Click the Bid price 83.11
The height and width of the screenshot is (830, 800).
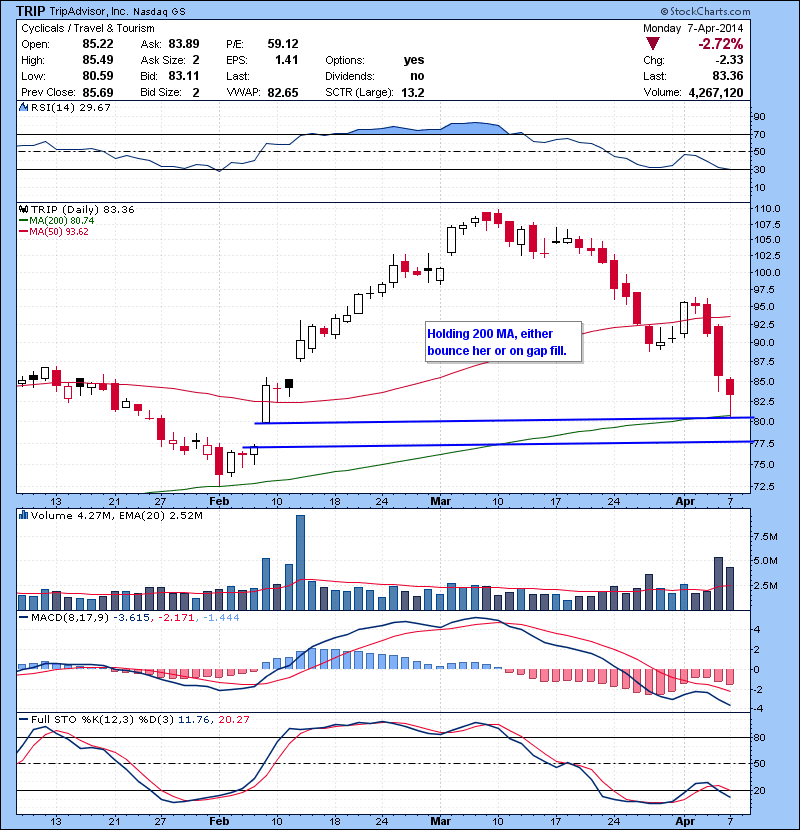(184, 76)
